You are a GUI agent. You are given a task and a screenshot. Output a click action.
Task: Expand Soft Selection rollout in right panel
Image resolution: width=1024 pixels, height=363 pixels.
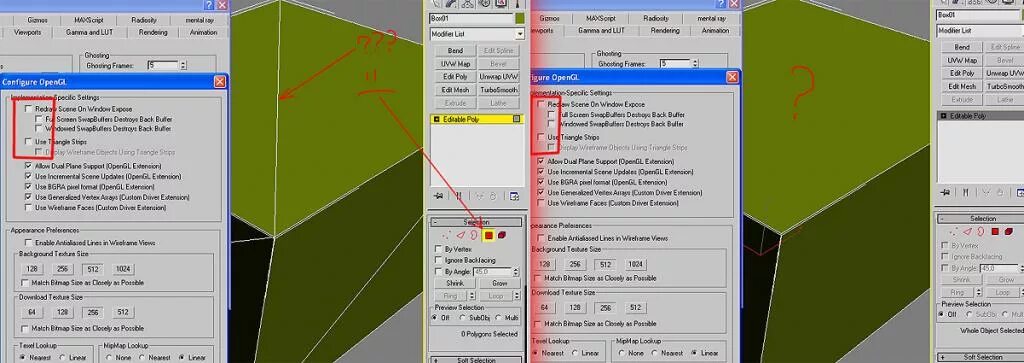pyautogui.click(x=982, y=357)
